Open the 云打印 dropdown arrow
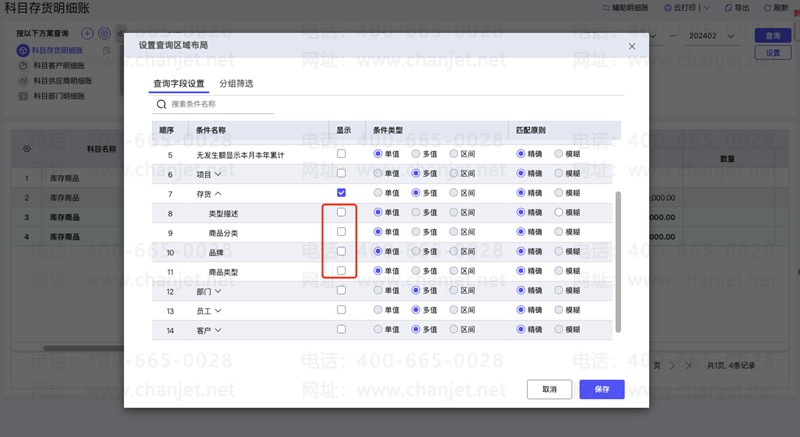 tap(707, 8)
